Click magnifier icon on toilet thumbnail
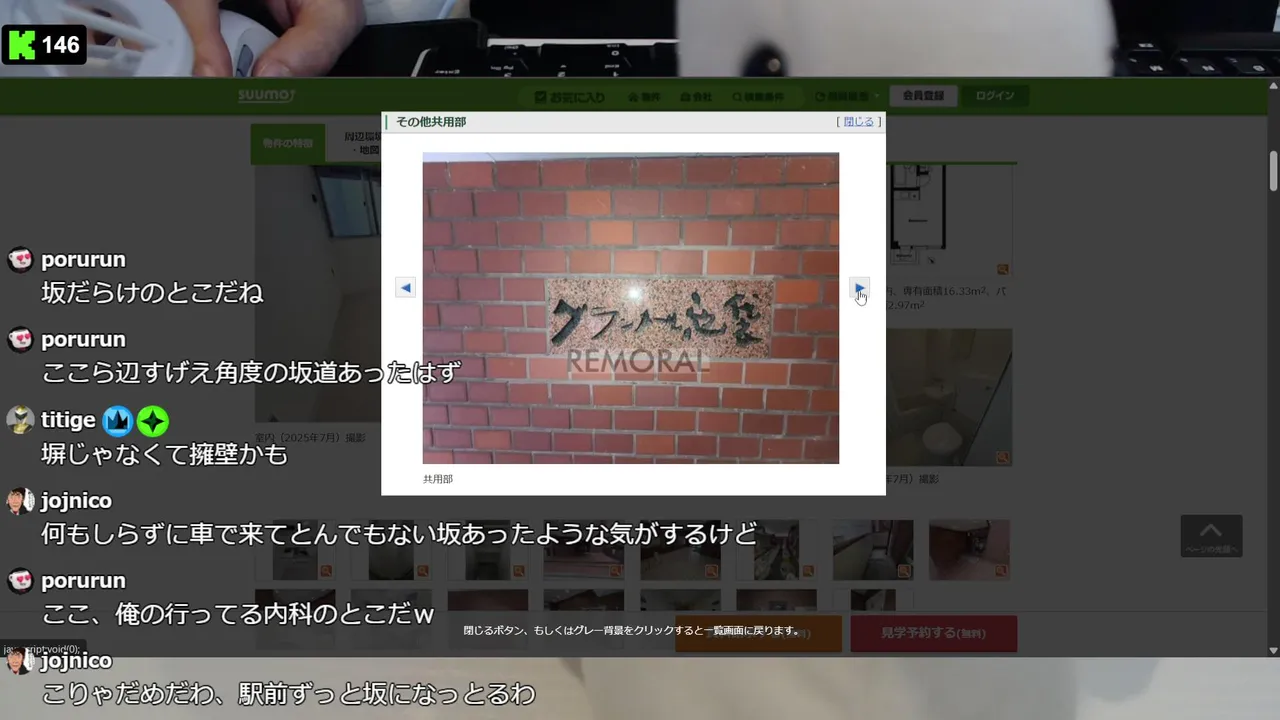 click(1002, 457)
